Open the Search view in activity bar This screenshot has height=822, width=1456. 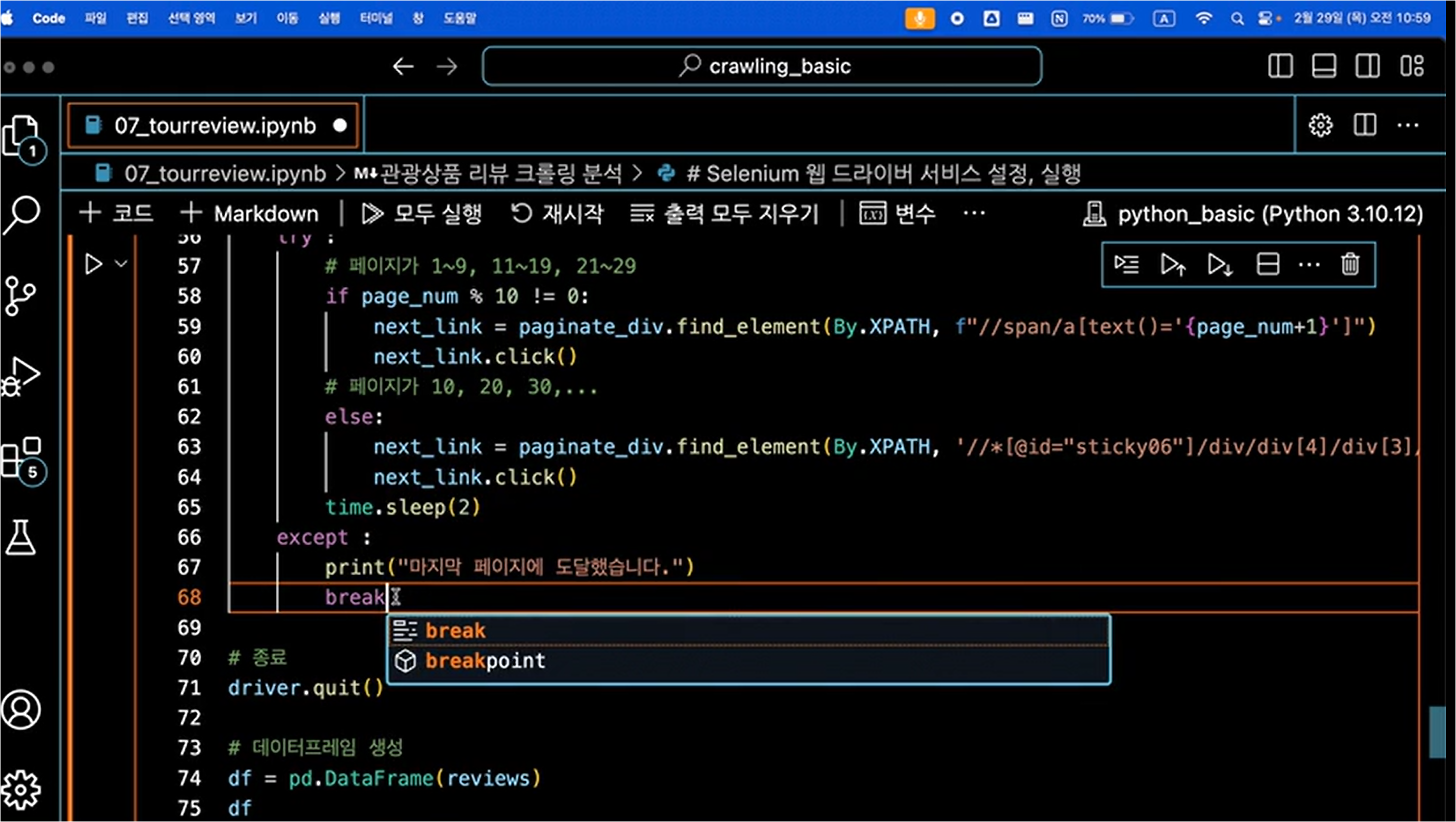coord(22,214)
